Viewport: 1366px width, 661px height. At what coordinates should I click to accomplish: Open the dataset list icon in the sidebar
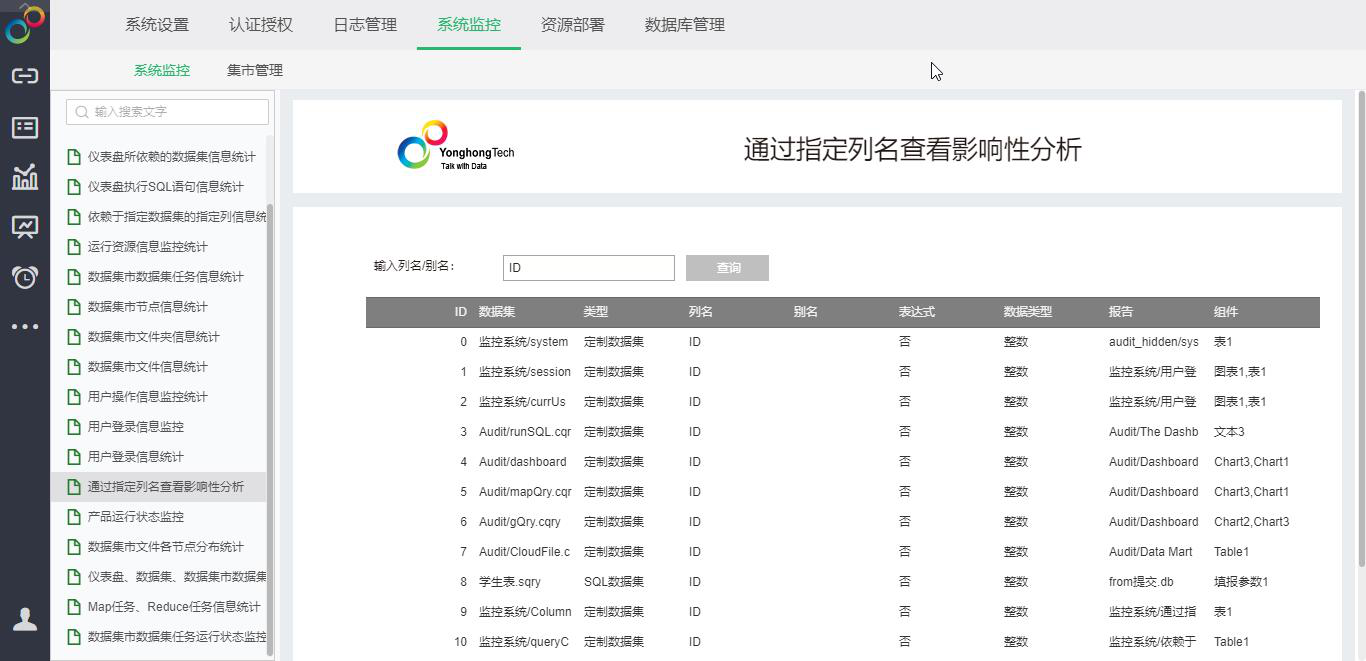point(25,127)
